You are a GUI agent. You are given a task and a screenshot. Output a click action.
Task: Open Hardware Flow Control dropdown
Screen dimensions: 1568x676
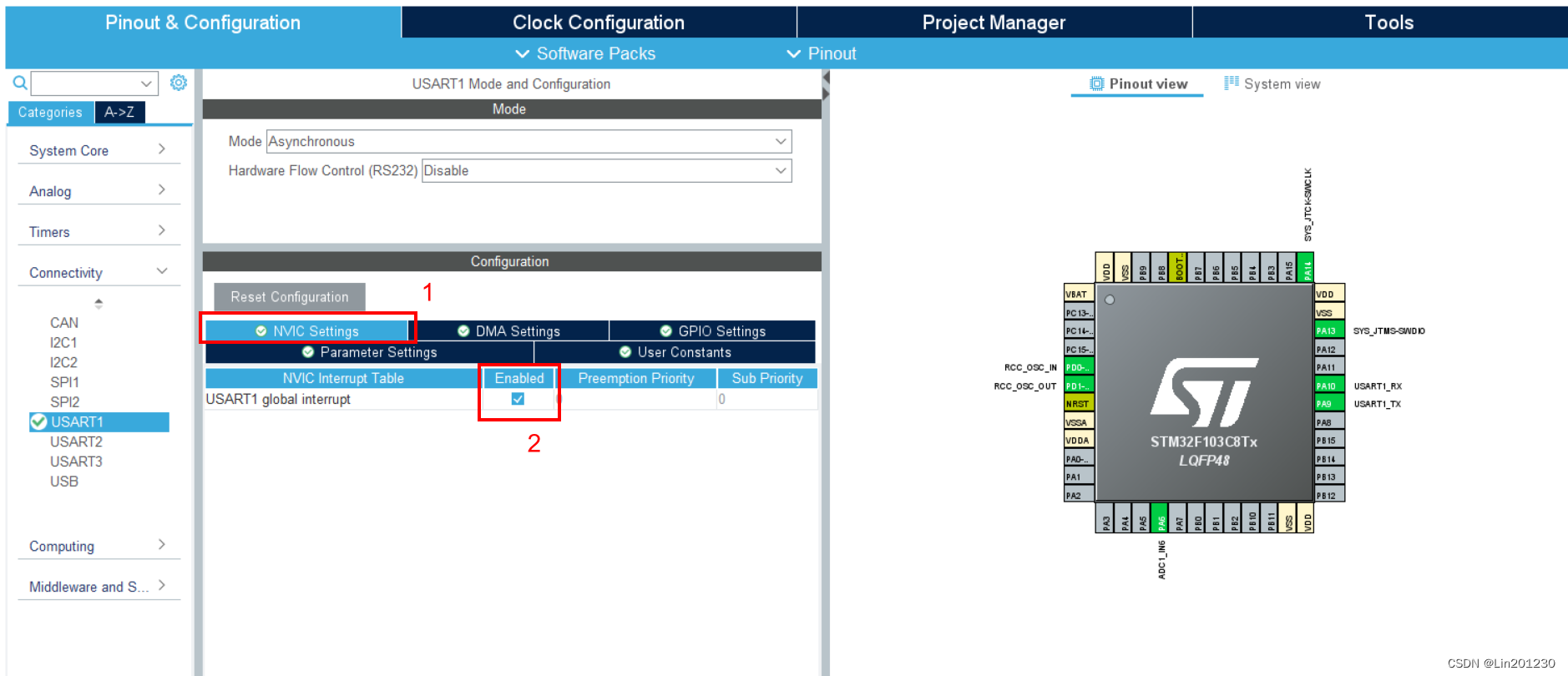[x=606, y=171]
